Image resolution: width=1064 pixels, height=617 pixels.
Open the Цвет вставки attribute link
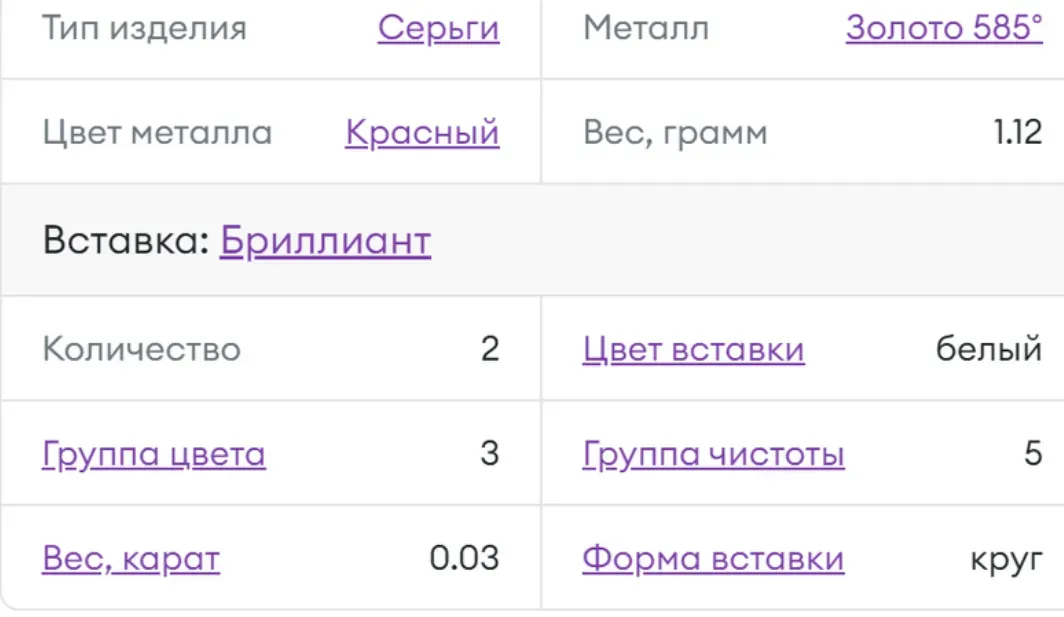(694, 349)
